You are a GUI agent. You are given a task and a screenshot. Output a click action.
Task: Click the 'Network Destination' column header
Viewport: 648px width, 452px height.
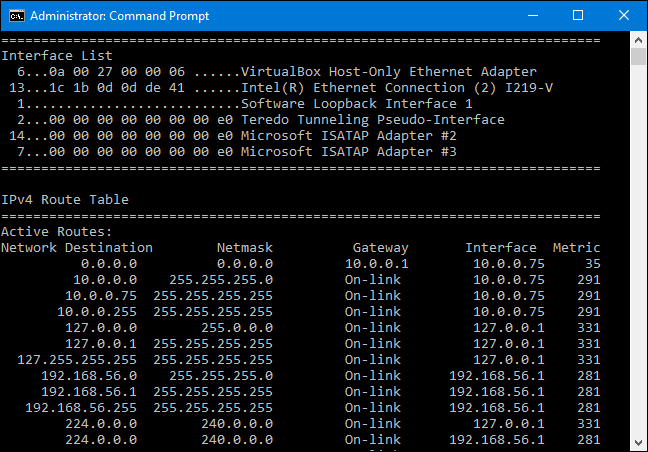77,247
